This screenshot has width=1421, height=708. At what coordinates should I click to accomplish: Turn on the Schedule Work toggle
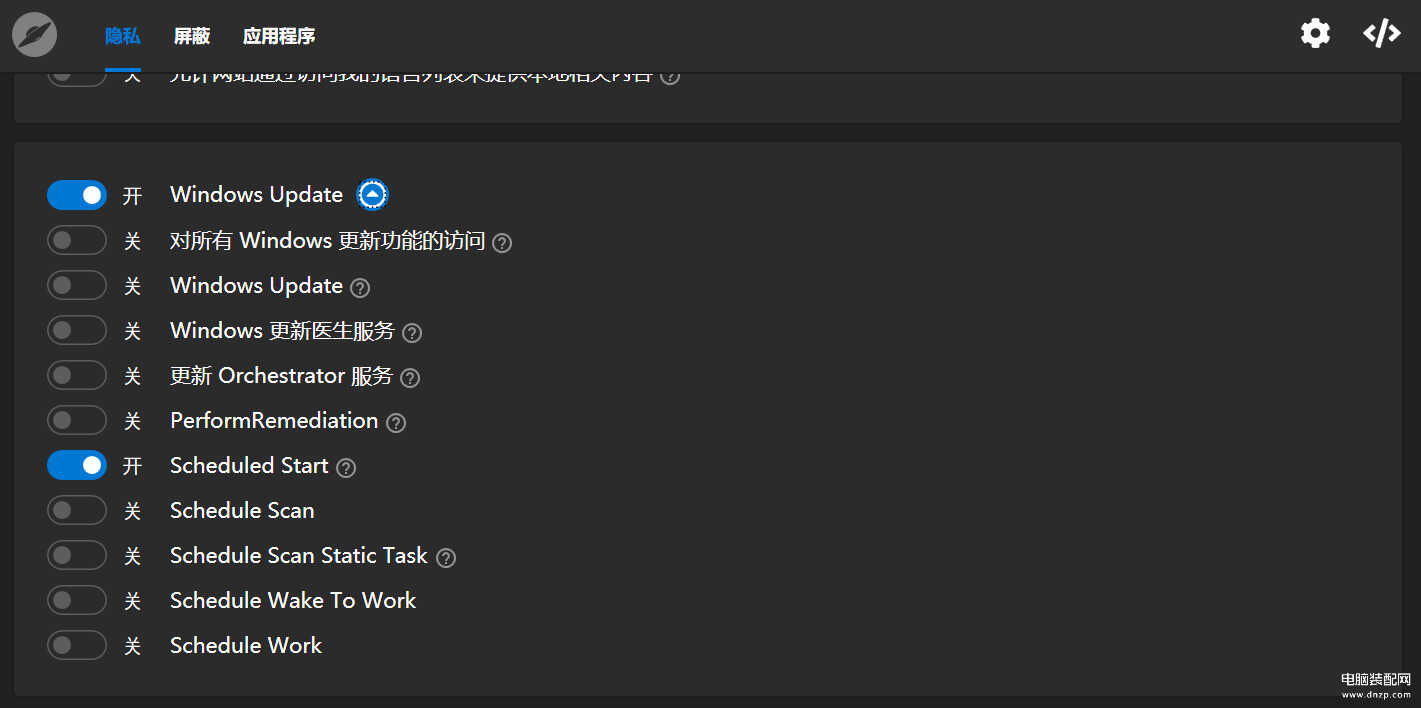(77, 645)
